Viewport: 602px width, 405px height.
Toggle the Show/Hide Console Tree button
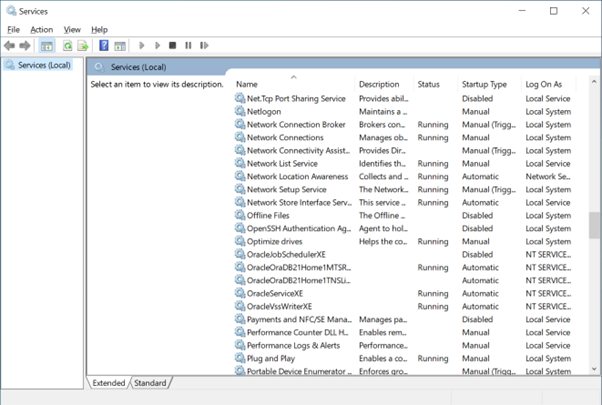(46, 46)
